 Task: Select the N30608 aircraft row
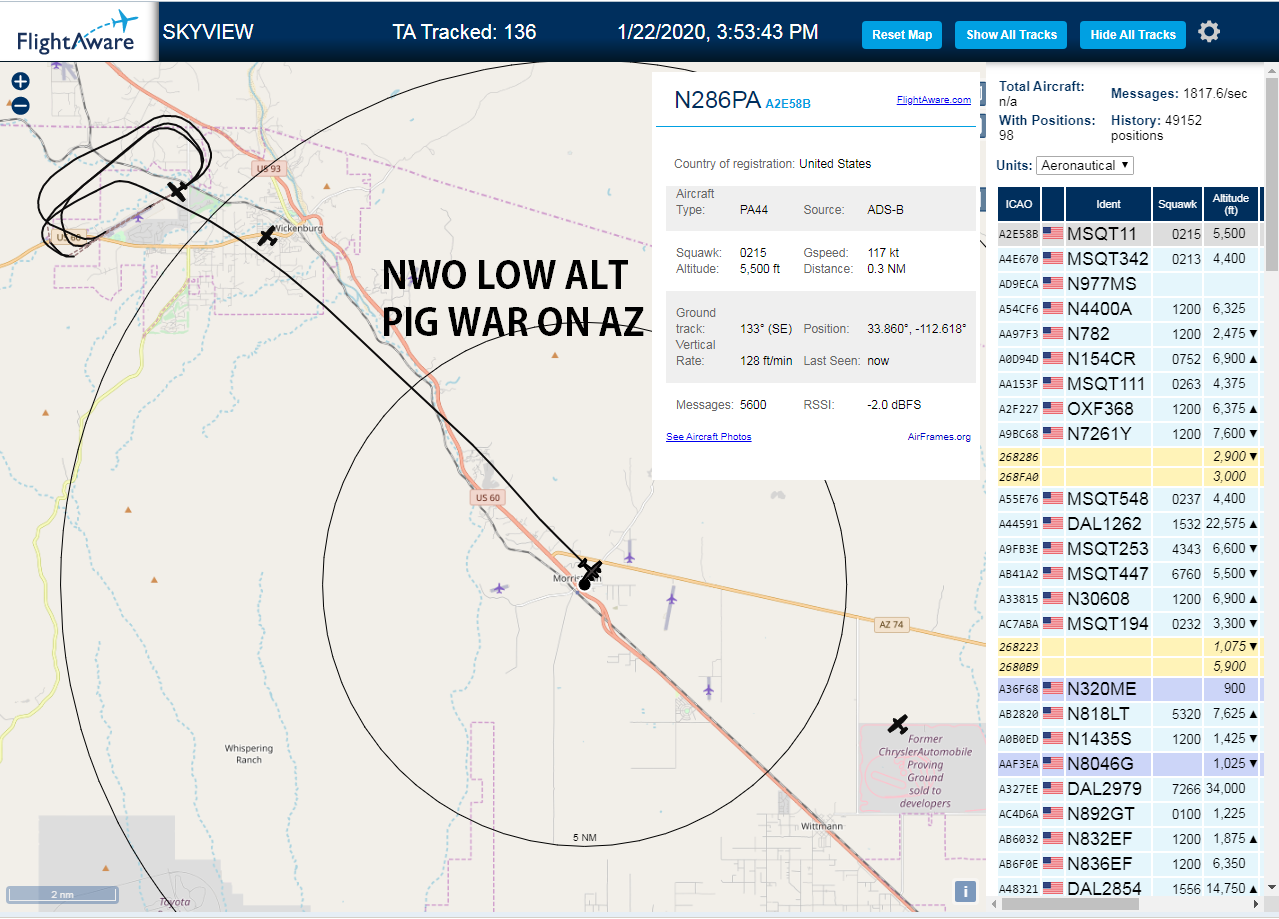tap(1129, 599)
